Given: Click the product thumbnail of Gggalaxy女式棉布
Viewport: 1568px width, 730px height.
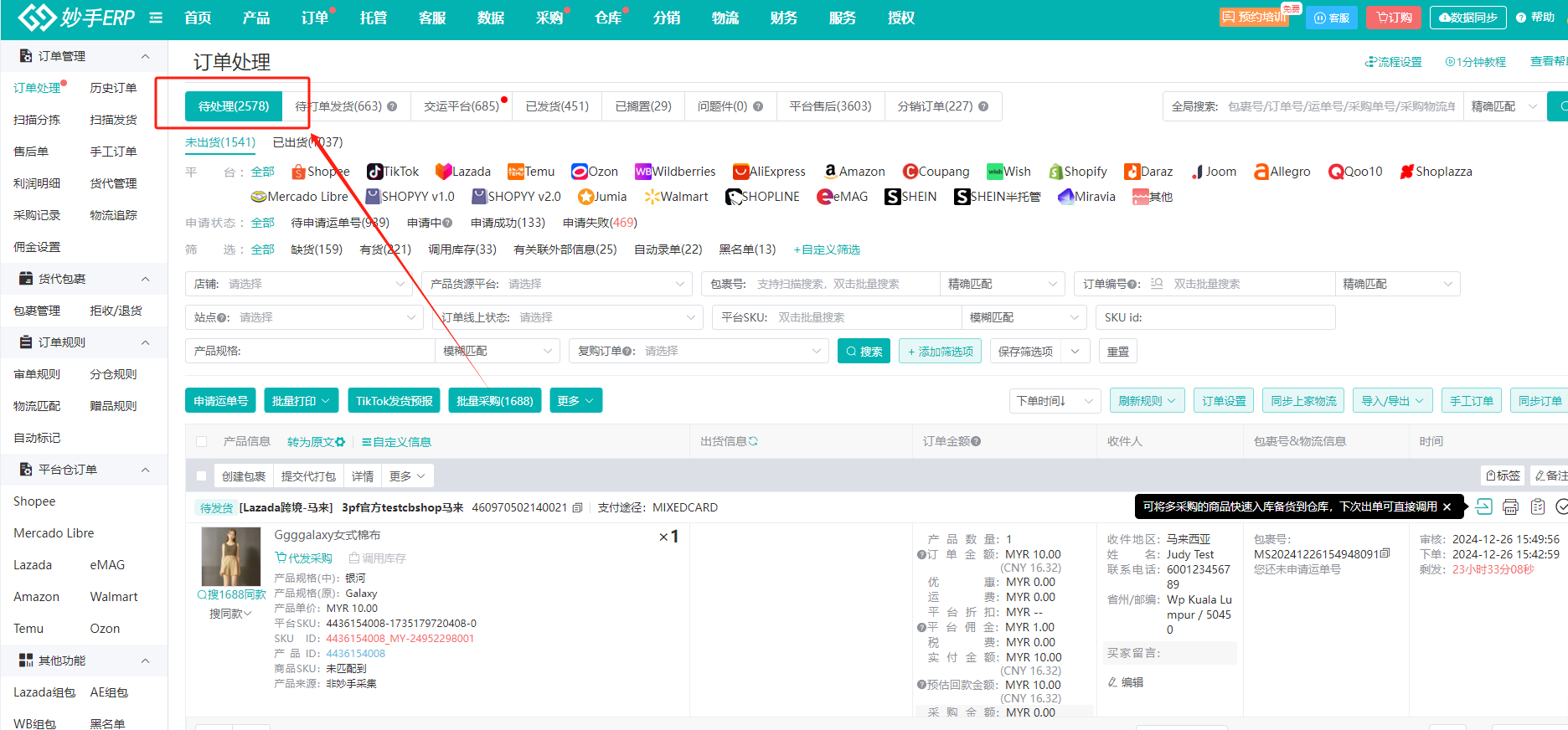Looking at the screenshot, I should [x=231, y=557].
